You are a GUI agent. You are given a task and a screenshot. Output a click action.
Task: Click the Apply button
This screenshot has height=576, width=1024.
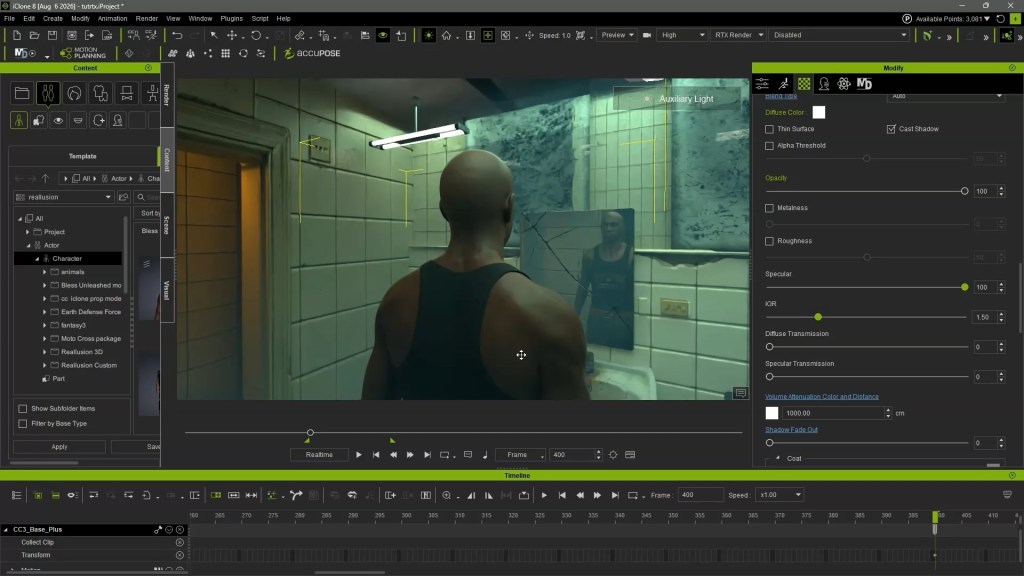(59, 447)
